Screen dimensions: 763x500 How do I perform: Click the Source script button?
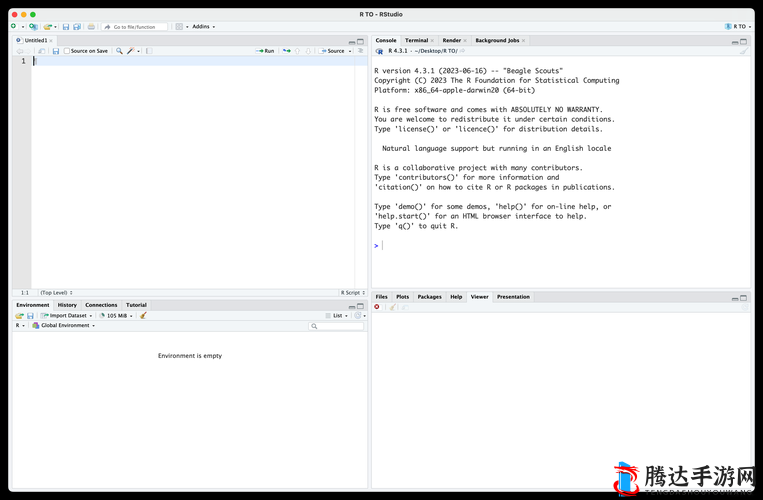332,51
